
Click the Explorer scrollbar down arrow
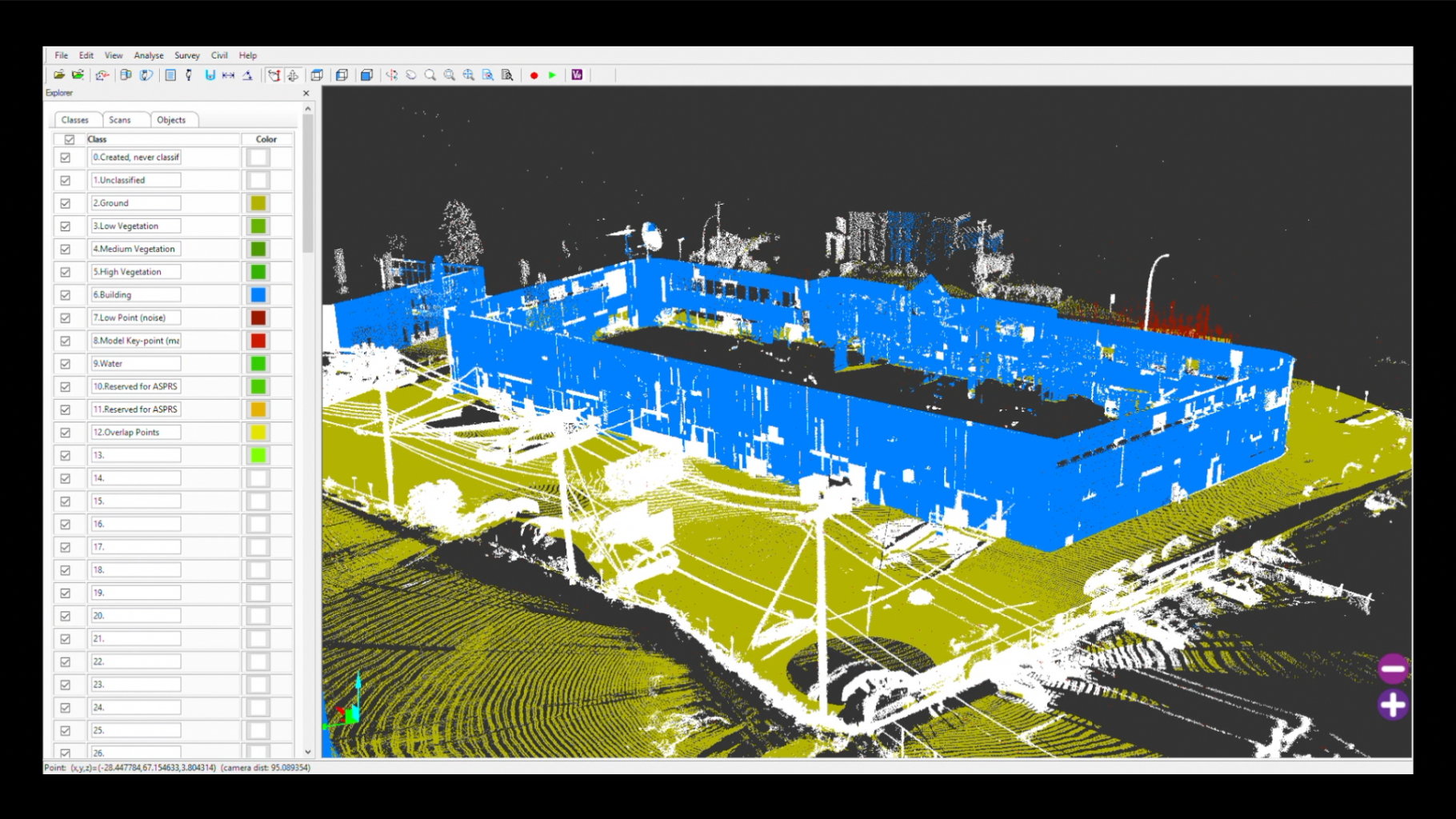[x=308, y=752]
